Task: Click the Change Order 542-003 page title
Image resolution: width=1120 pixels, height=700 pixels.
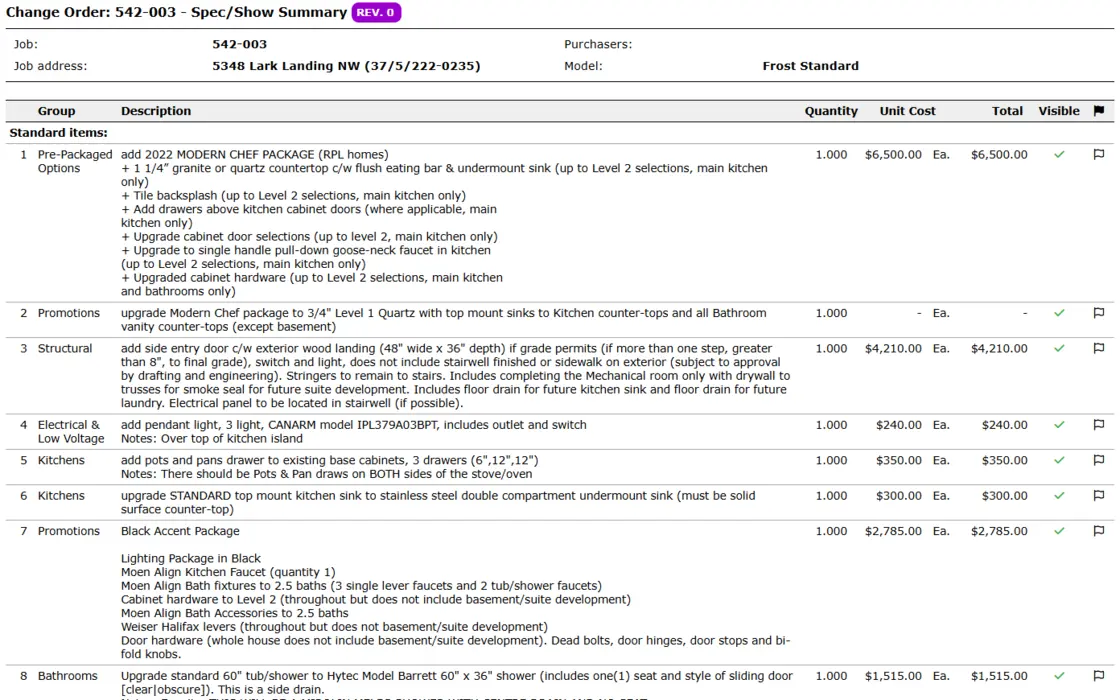Action: coord(176,12)
